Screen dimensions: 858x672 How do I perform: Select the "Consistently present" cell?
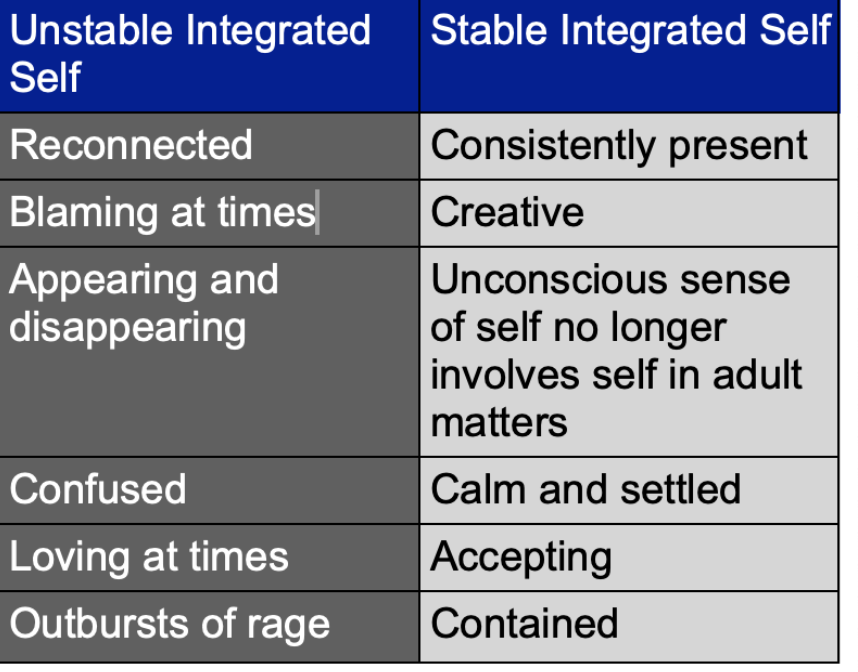630,146
